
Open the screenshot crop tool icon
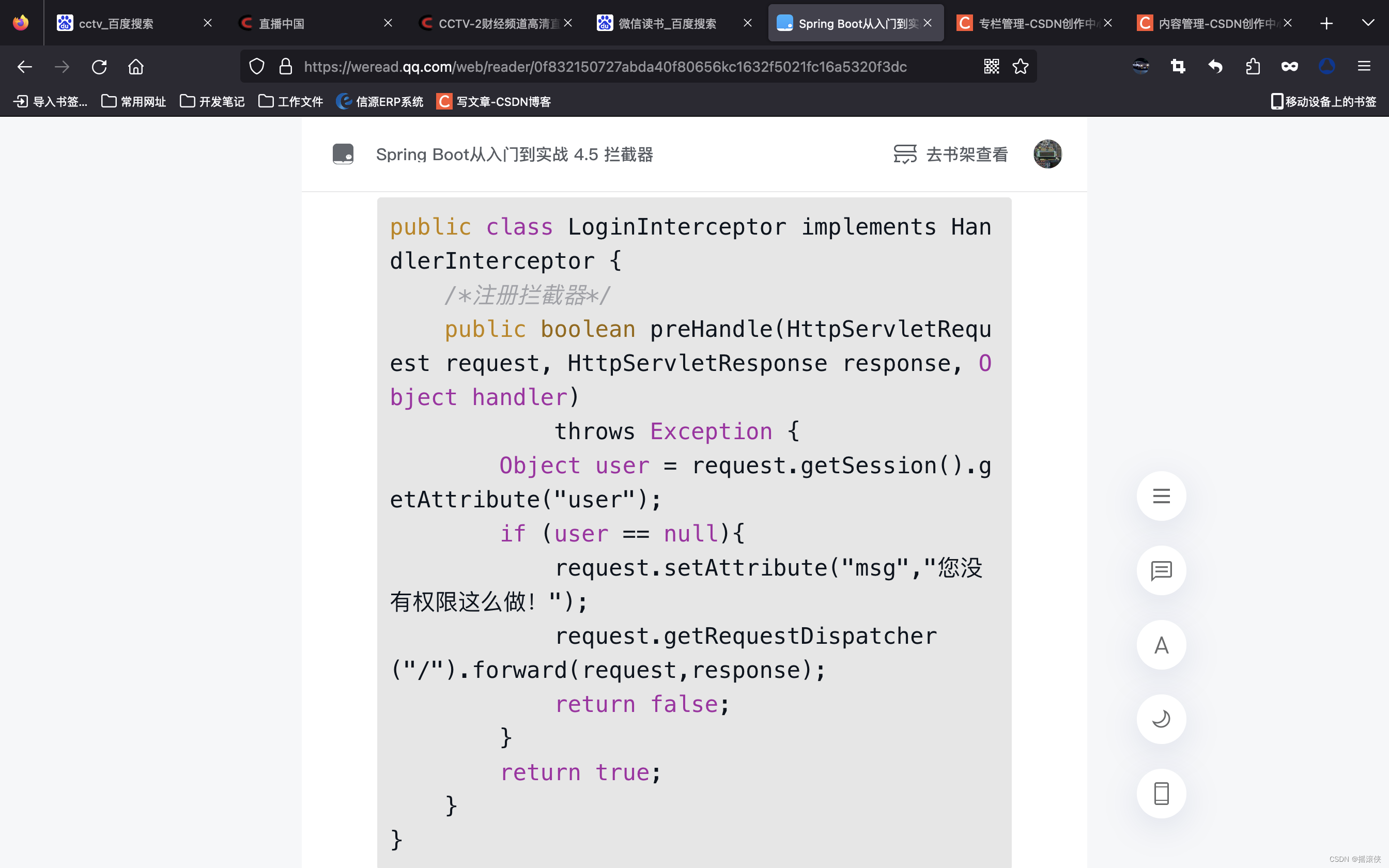(1178, 67)
